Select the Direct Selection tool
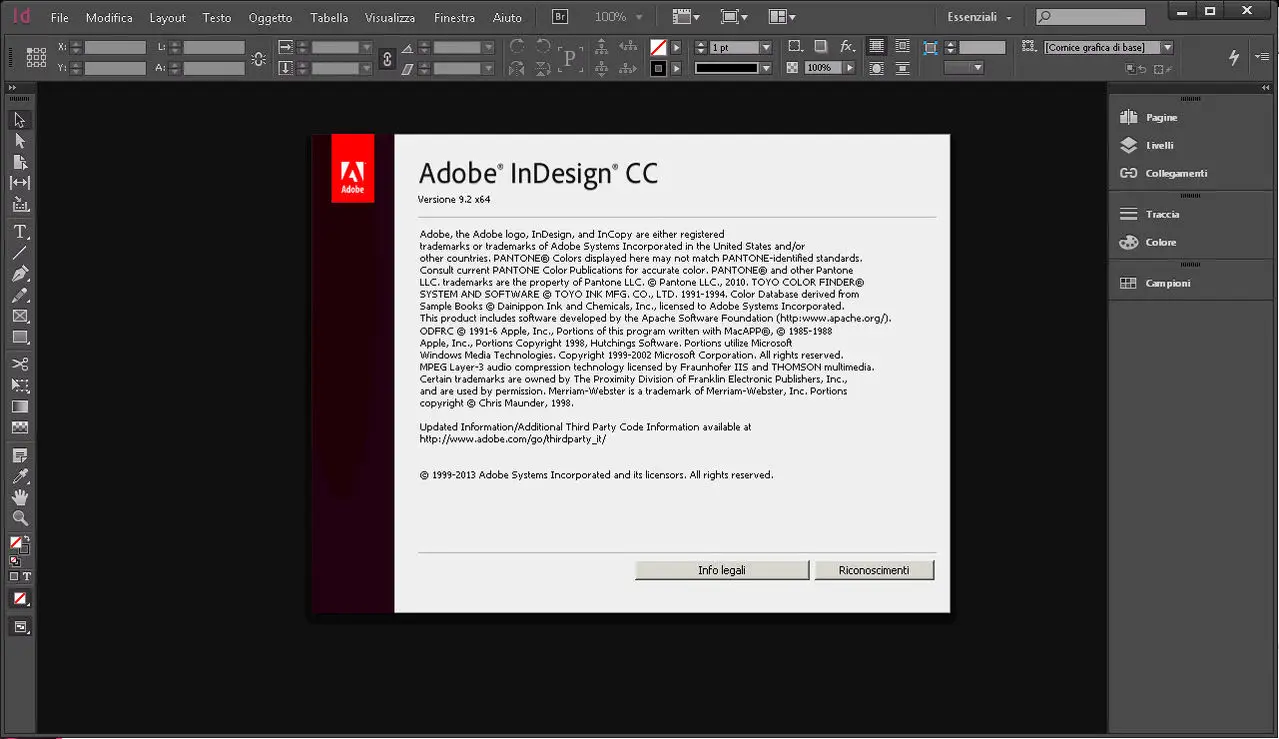Viewport: 1279px width, 739px height. tap(20, 141)
